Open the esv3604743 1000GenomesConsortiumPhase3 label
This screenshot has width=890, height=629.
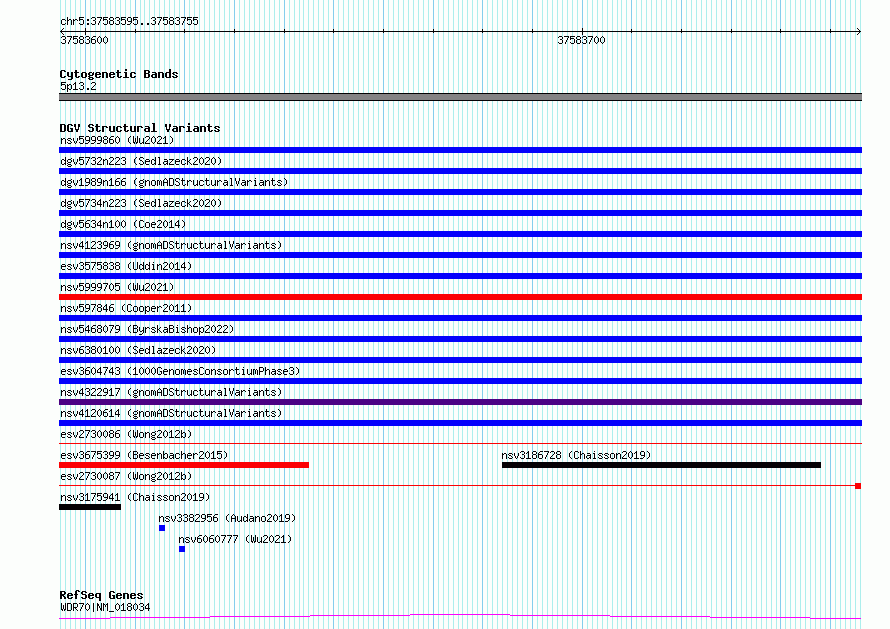[180, 371]
